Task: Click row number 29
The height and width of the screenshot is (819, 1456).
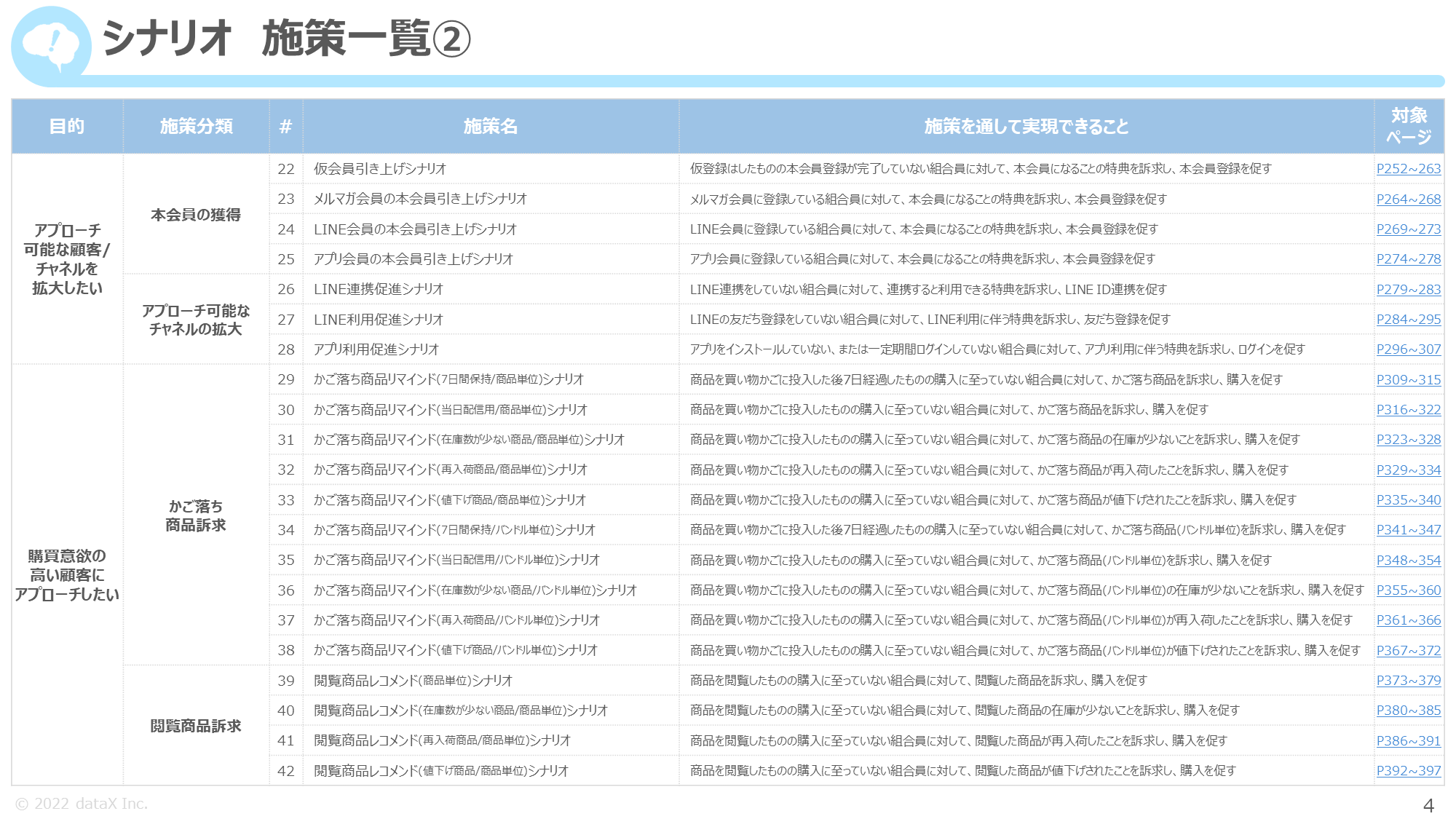Action: point(286,379)
